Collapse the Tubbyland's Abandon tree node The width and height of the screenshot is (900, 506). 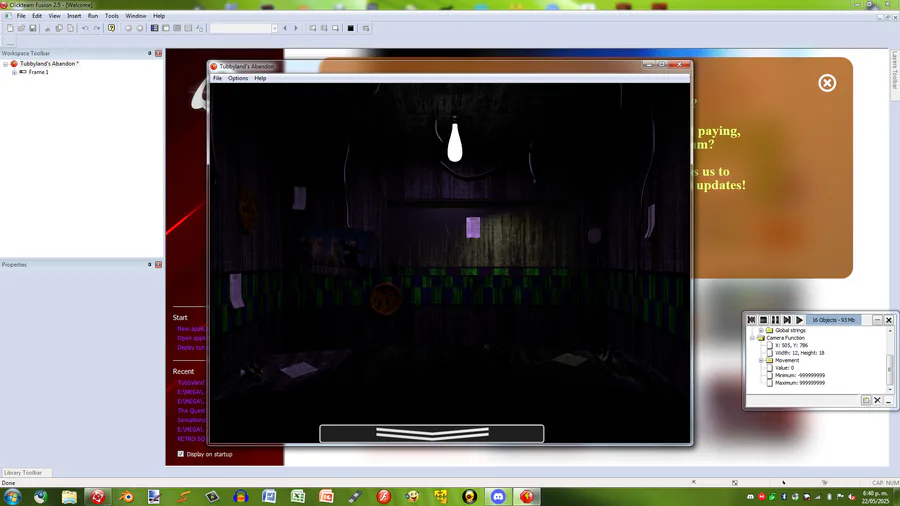click(x=5, y=64)
